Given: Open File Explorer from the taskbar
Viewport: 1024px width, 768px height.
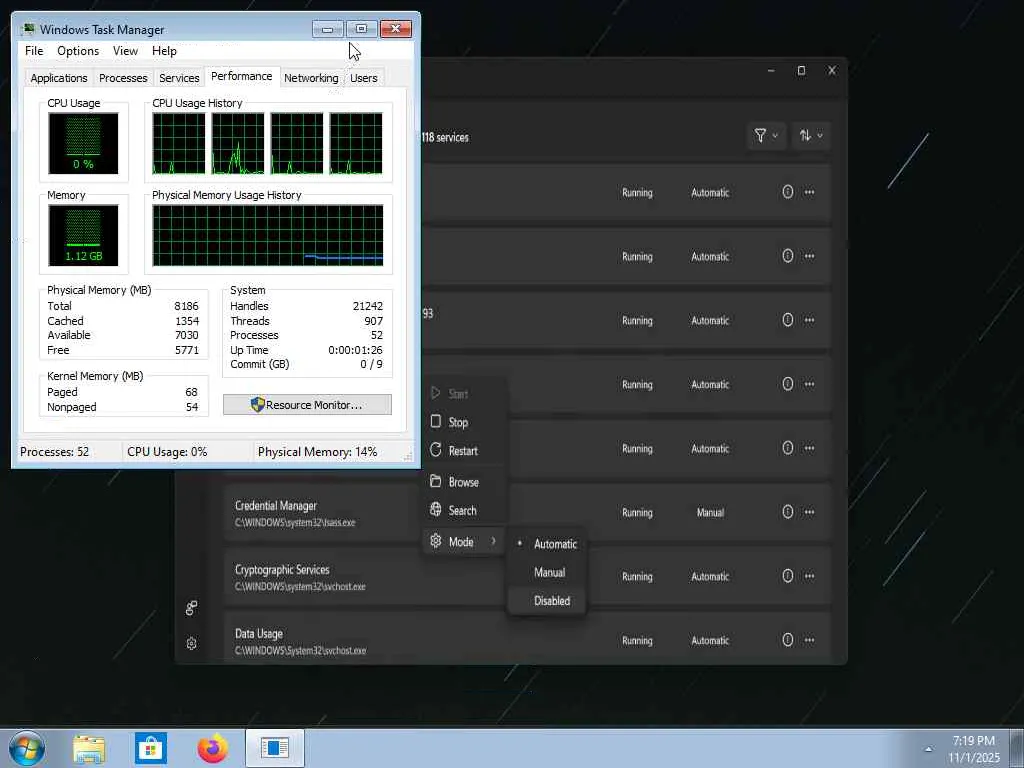Looking at the screenshot, I should point(89,748).
